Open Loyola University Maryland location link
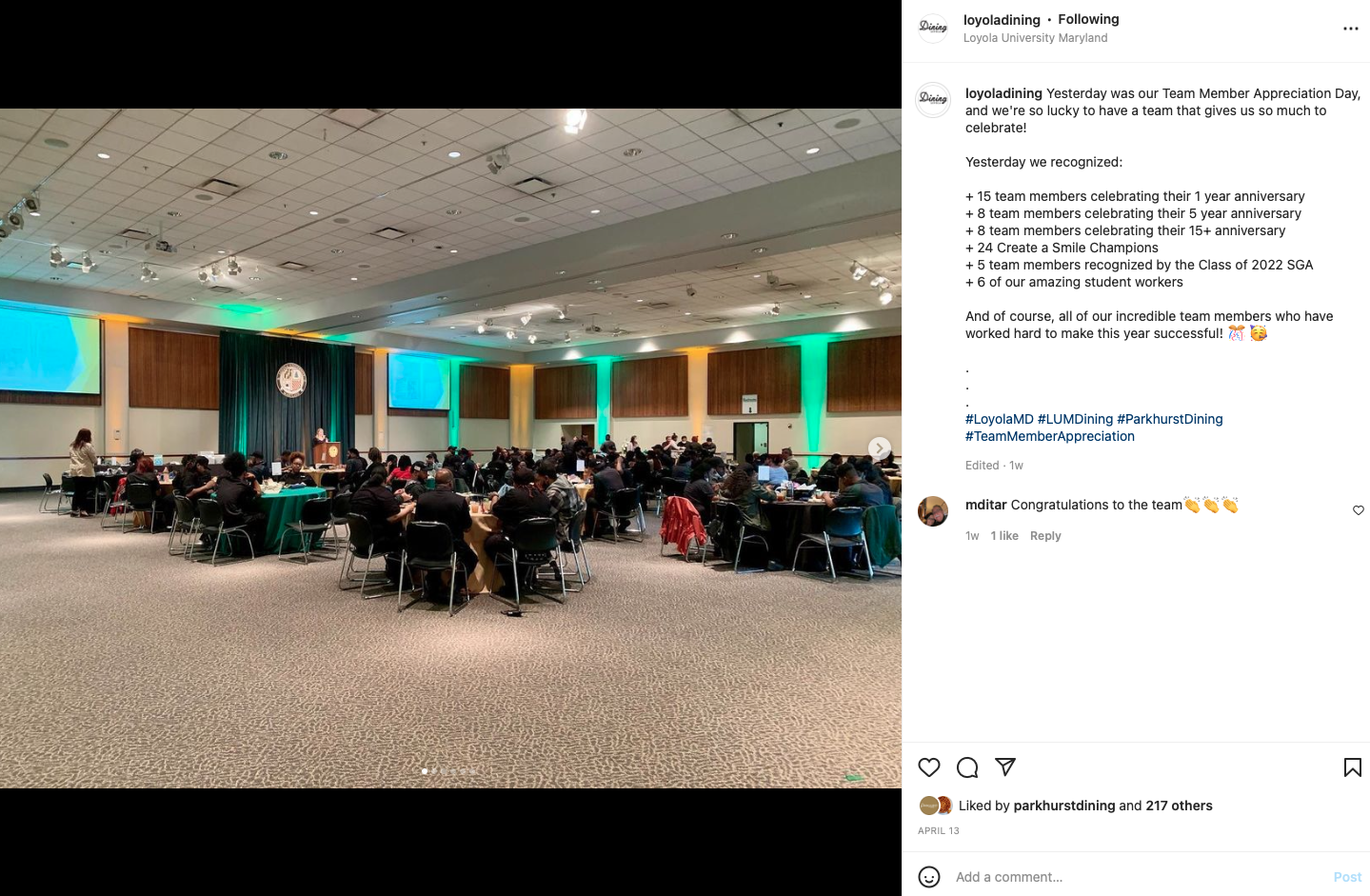Viewport: 1370px width, 896px height. (x=1035, y=38)
